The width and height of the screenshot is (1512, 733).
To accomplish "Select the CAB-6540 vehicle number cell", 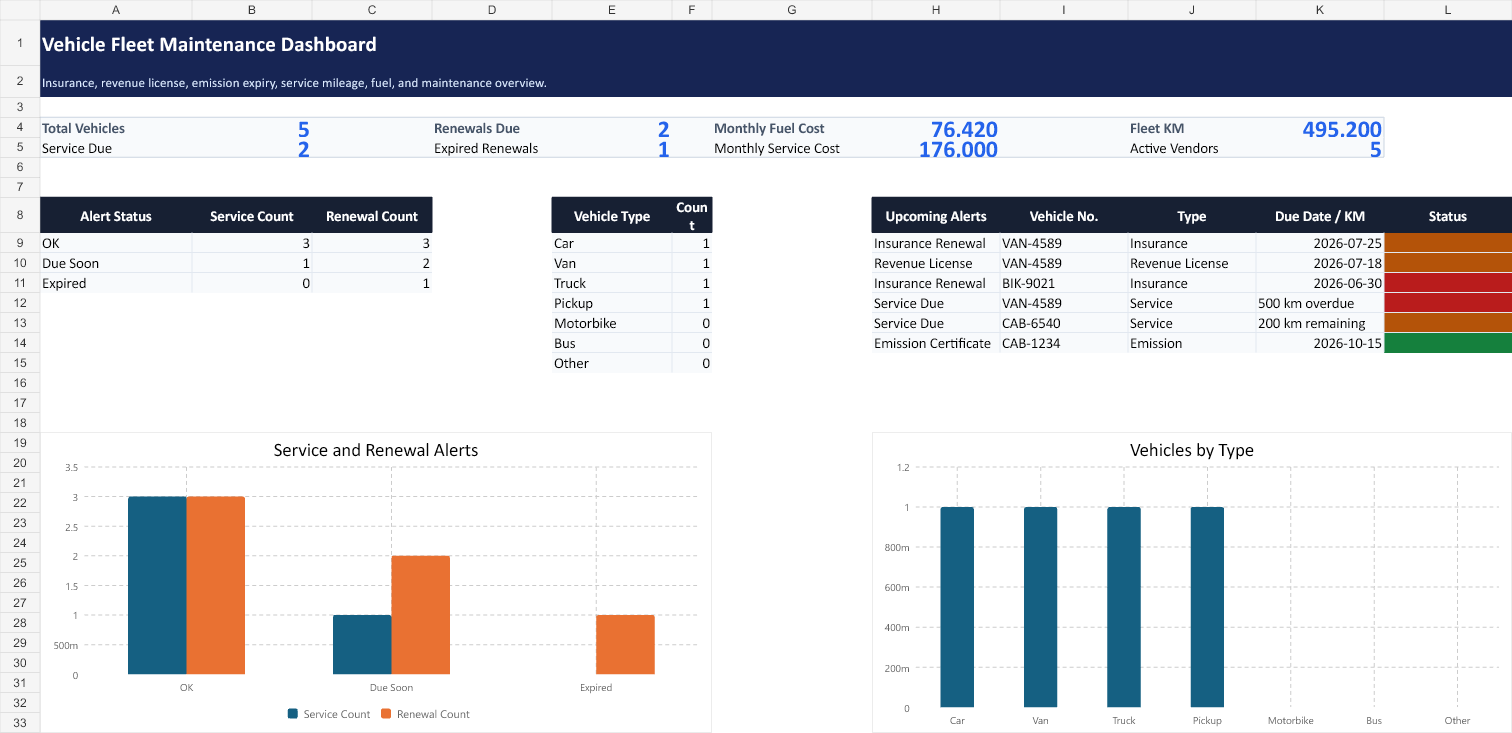I will (x=1064, y=323).
